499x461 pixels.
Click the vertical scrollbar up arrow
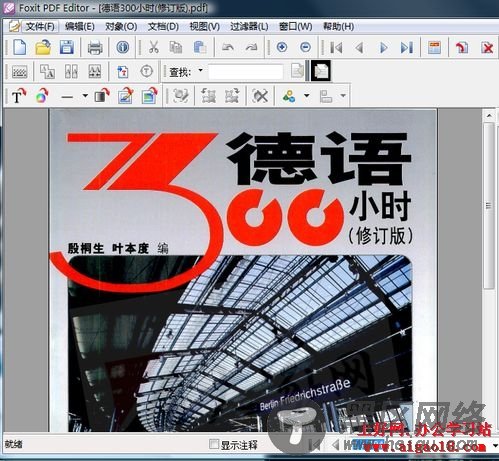[489, 116]
